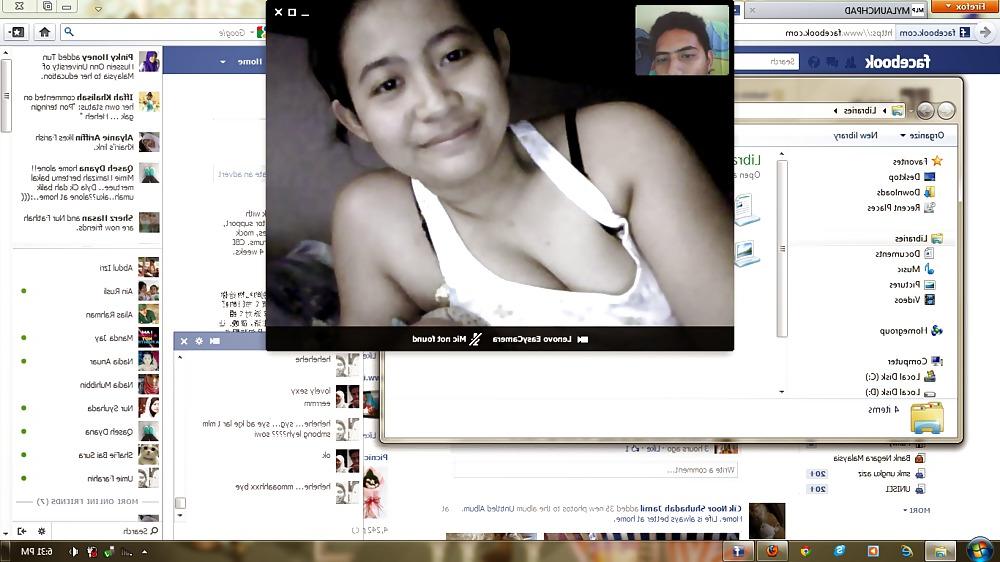The width and height of the screenshot is (1000, 562).
Task: Open Windows Explorer from the taskbar
Action: 941,551
